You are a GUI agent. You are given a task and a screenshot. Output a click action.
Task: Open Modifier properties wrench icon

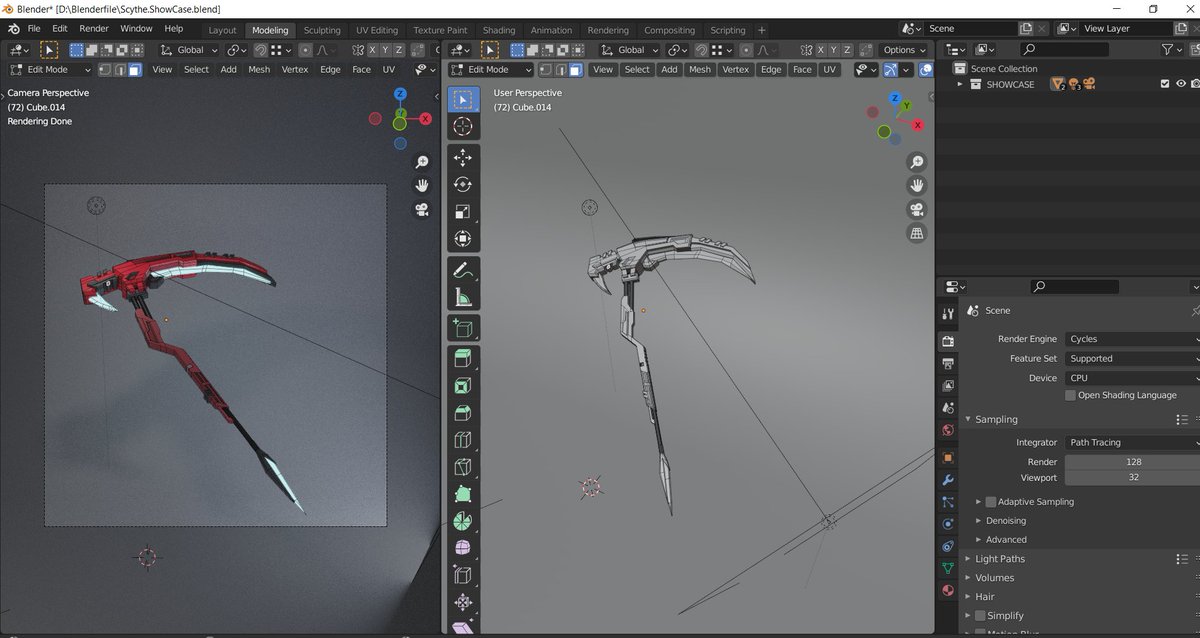pyautogui.click(x=948, y=480)
